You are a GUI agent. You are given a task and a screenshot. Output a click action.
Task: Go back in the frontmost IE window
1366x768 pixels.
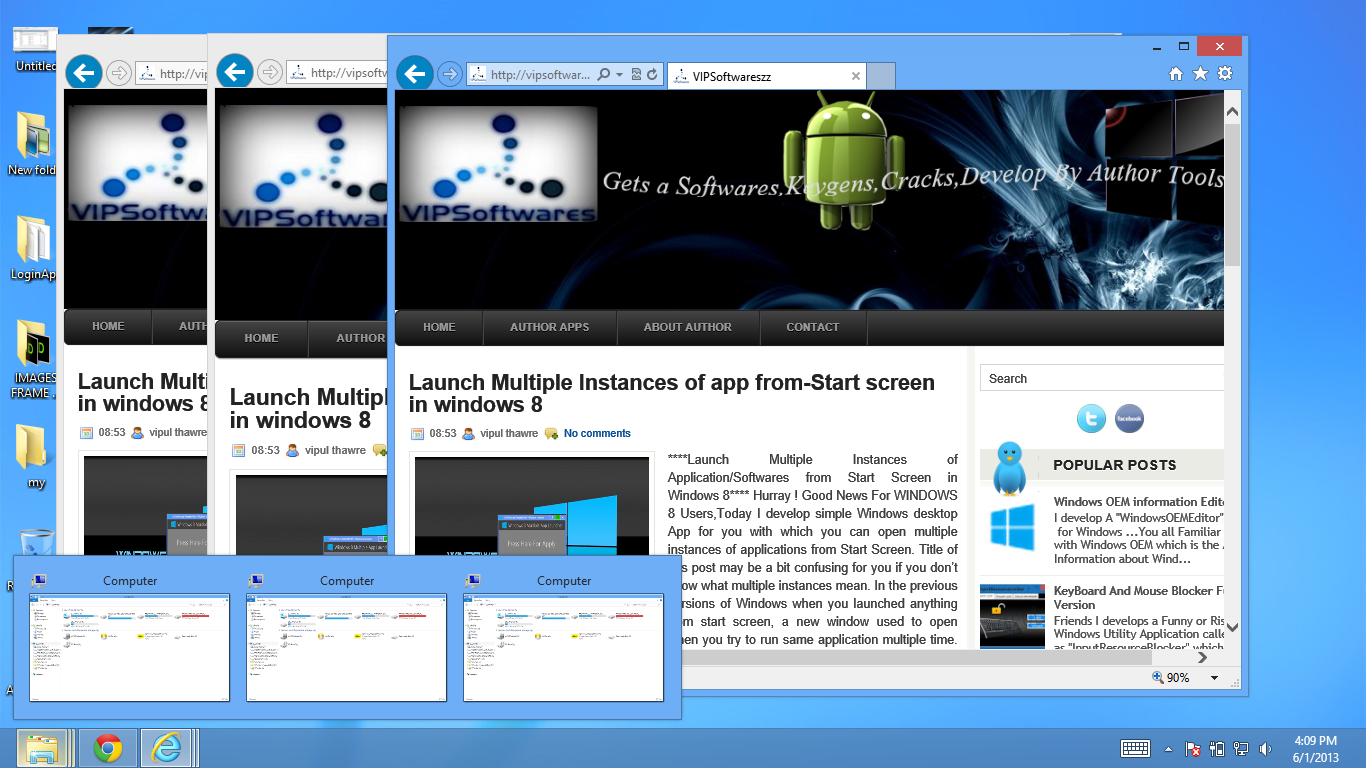pyautogui.click(x=414, y=74)
